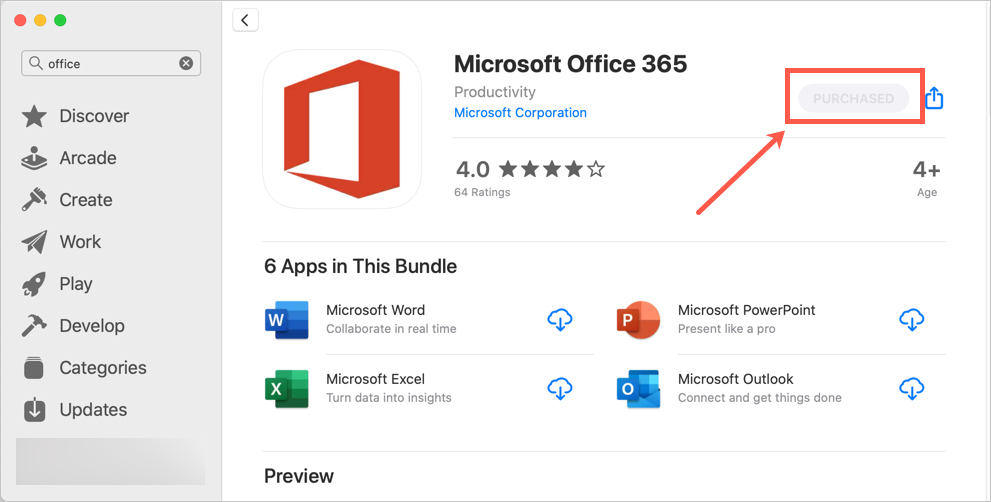991x502 pixels.
Task: Click the Work paper plane icon
Action: pyautogui.click(x=34, y=242)
